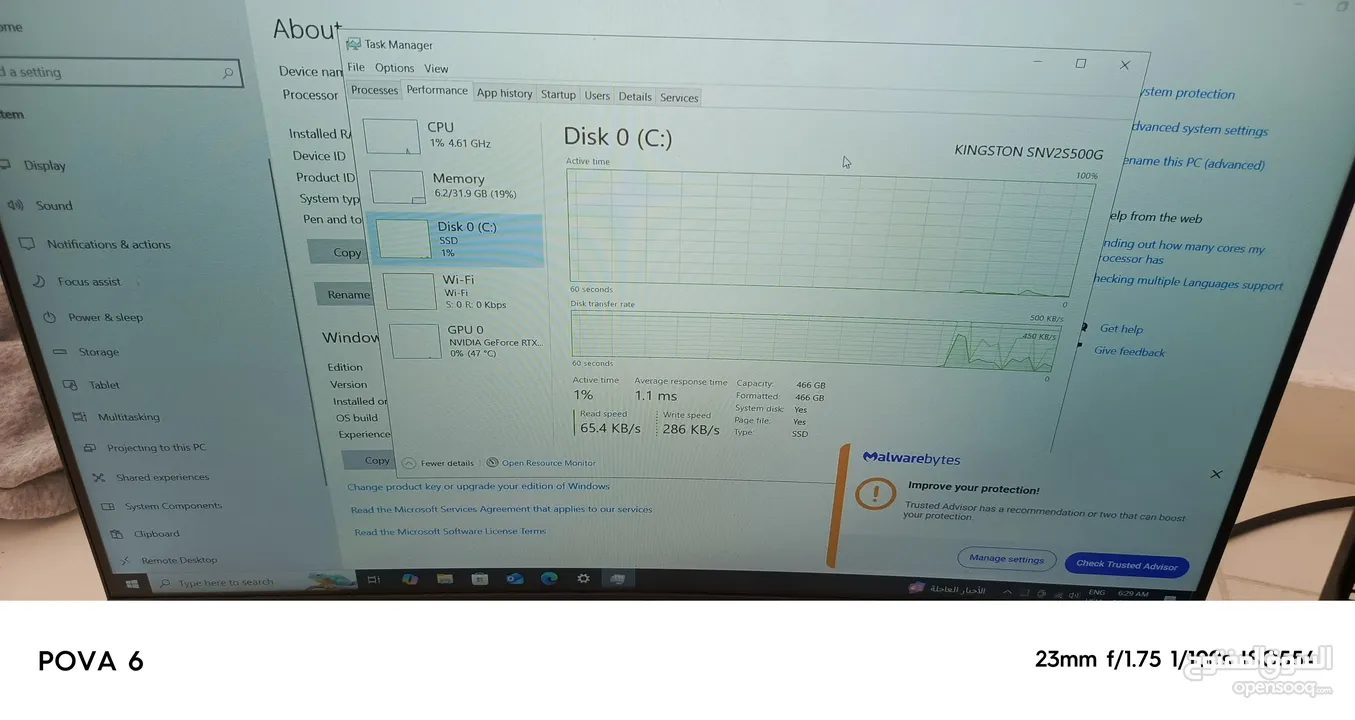
Task: Click the search magnifier in Settings box
Action: pyautogui.click(x=229, y=73)
